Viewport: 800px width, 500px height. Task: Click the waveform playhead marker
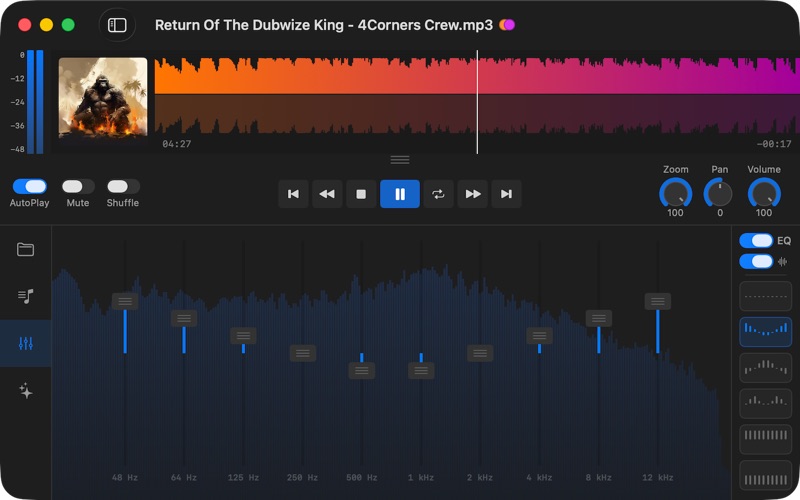point(478,102)
